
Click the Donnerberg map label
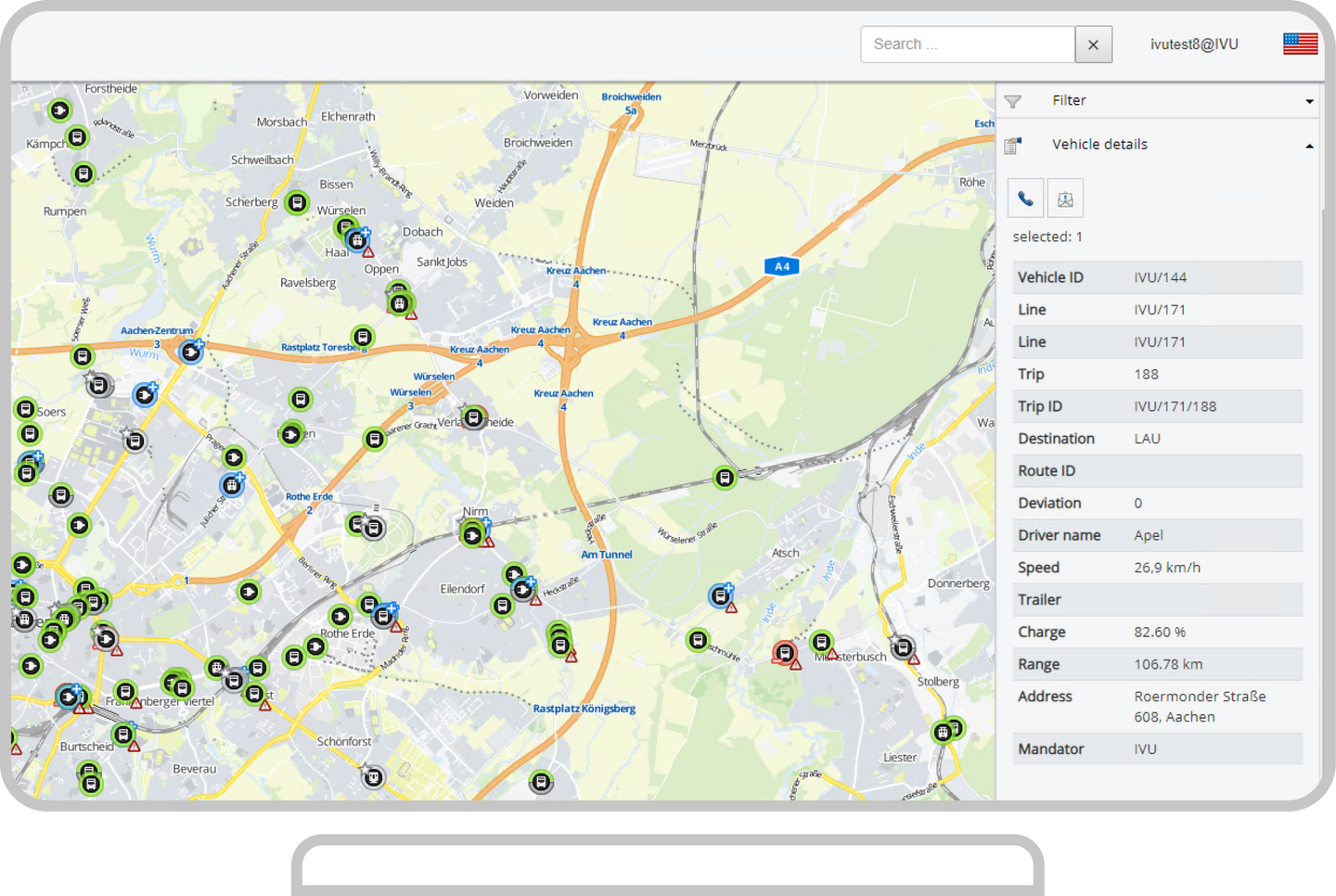(x=958, y=583)
